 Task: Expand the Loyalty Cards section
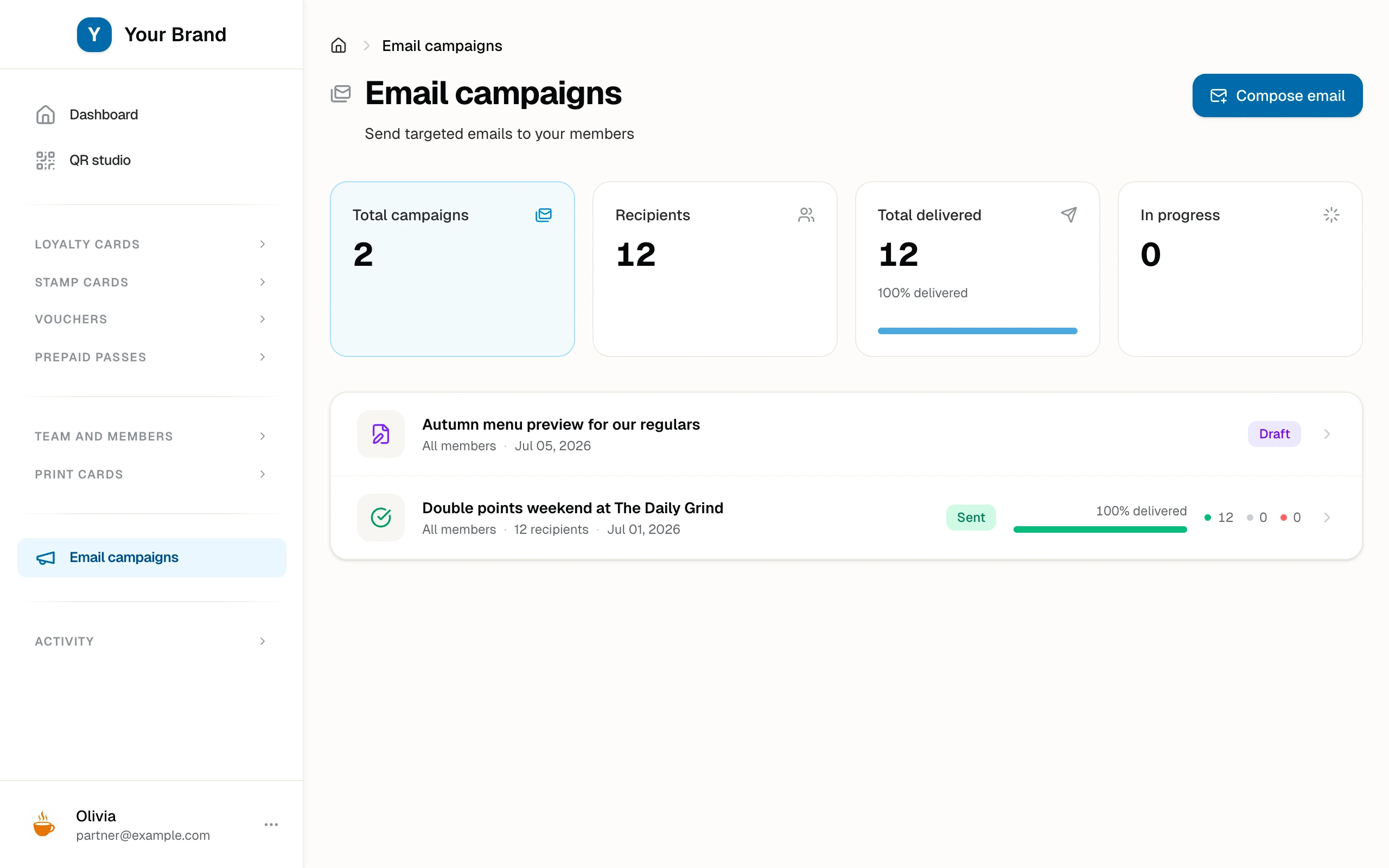[x=151, y=244]
